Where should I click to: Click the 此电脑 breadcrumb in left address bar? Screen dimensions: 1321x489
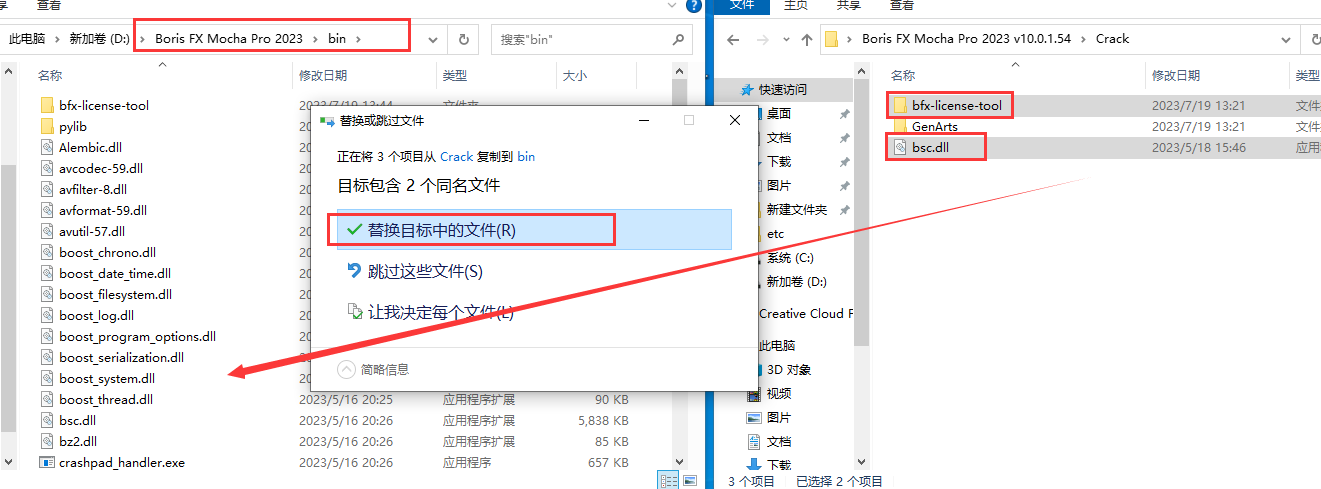27,39
